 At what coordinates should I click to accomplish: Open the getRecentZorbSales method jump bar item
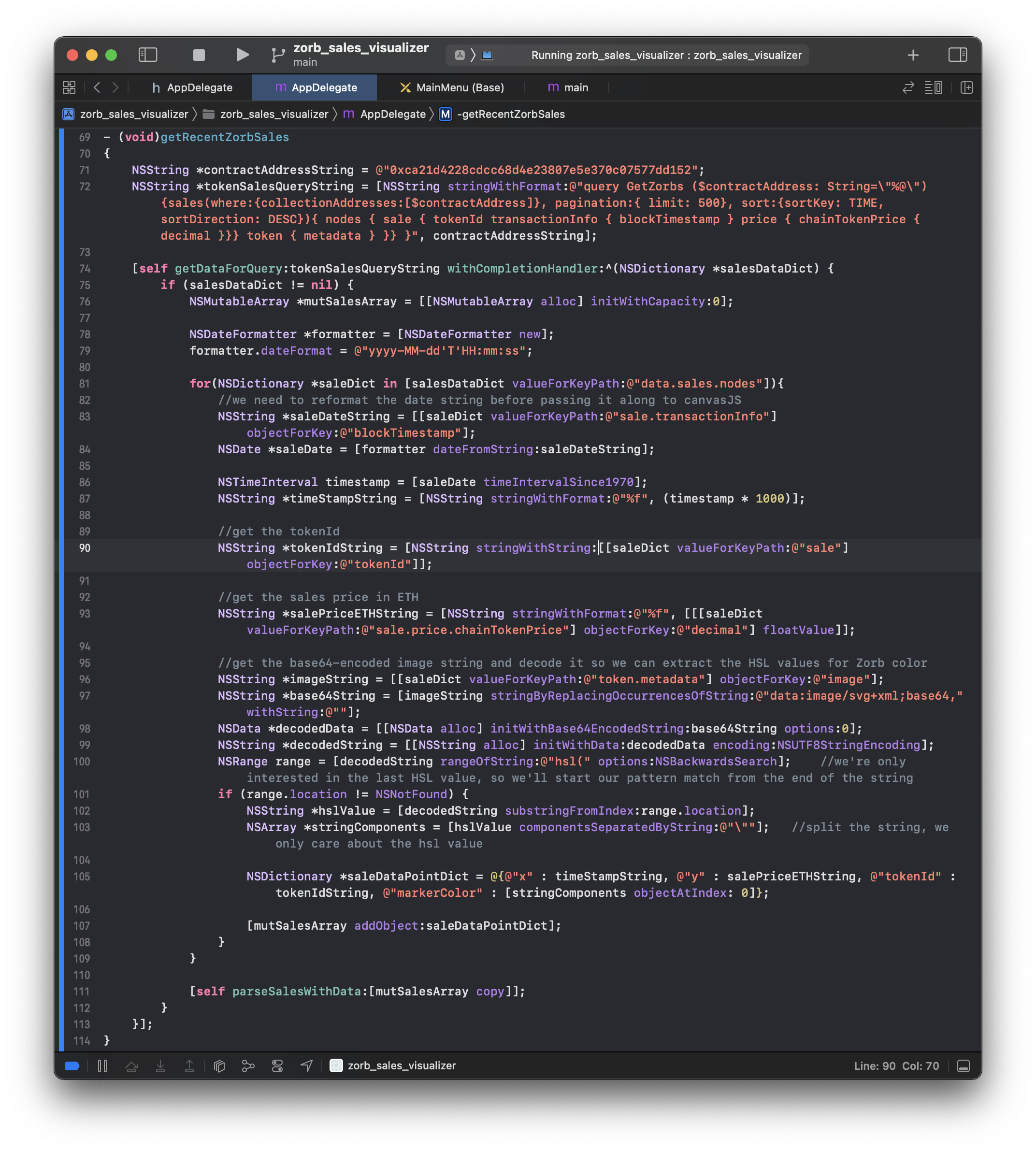point(511,114)
